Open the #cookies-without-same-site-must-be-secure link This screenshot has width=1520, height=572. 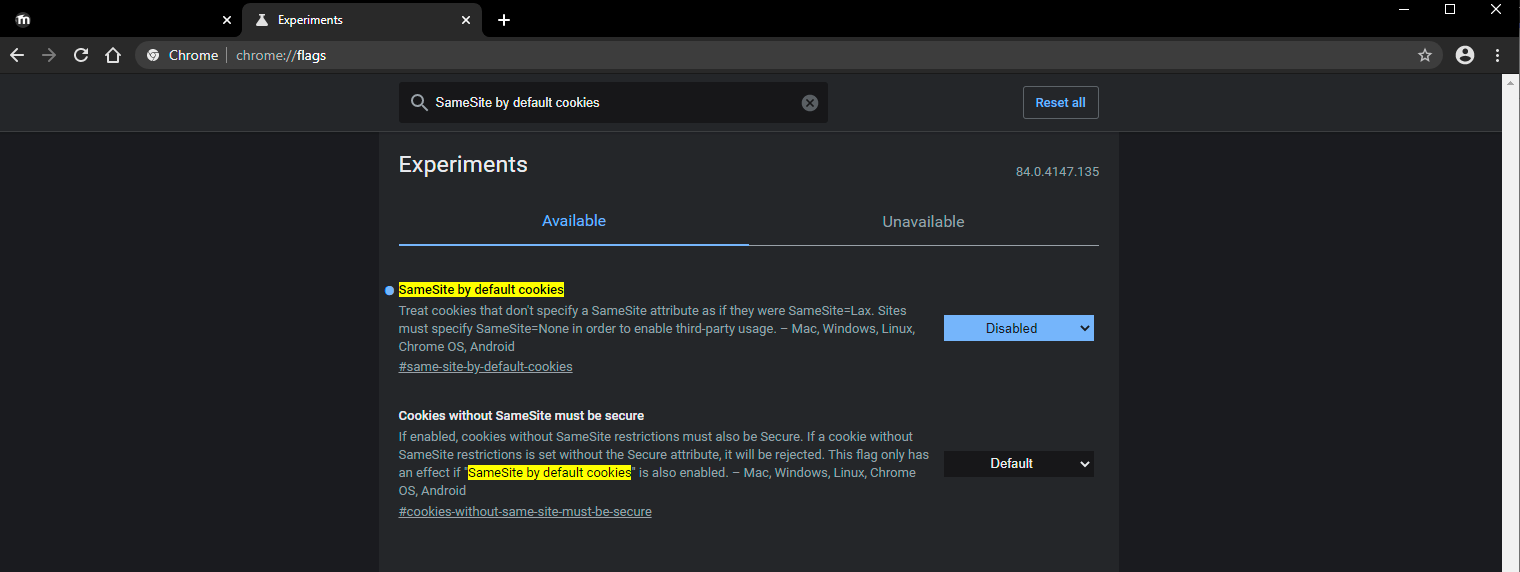coord(525,512)
